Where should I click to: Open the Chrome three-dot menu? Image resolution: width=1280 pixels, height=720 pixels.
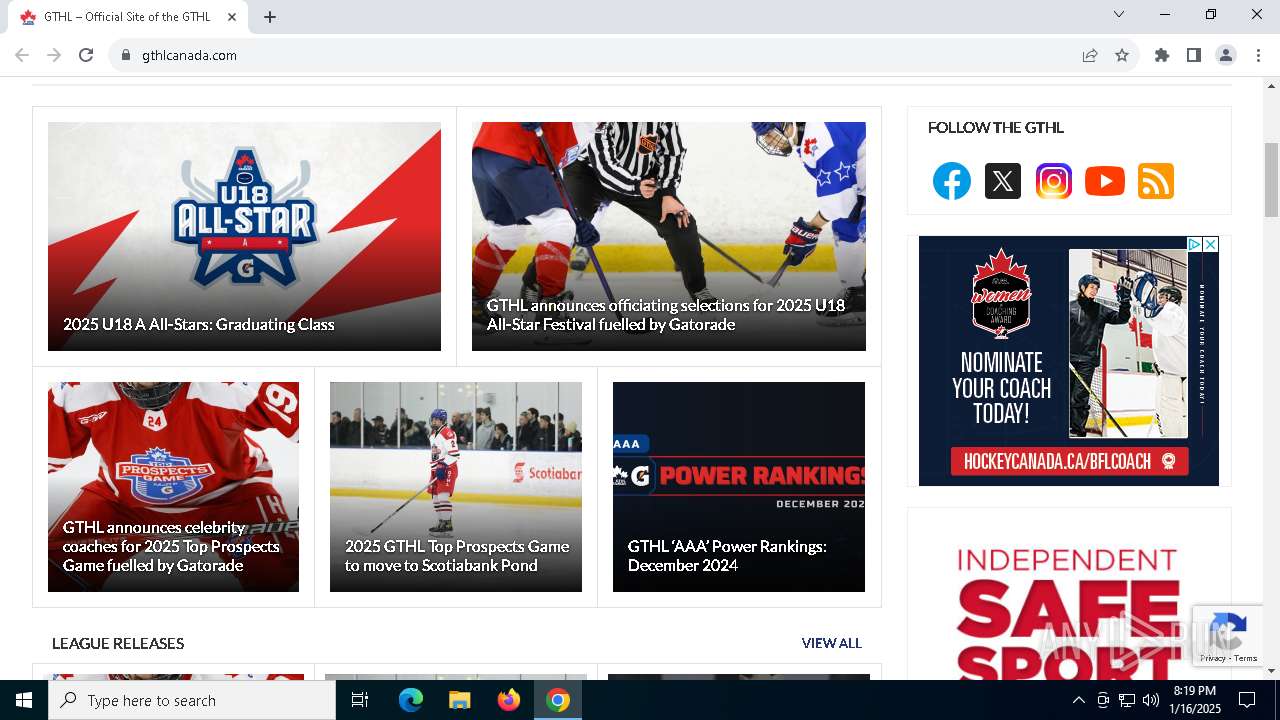pos(1258,55)
